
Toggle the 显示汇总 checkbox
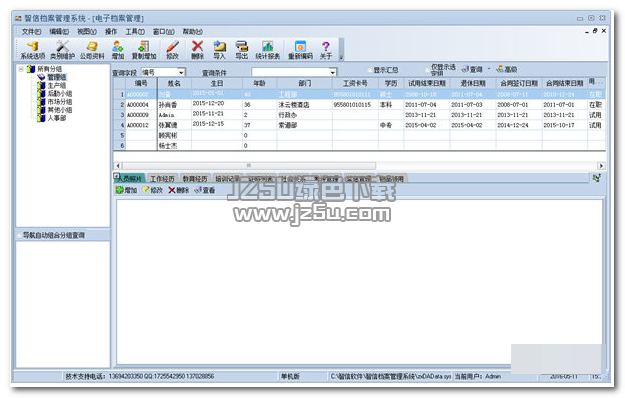point(370,70)
